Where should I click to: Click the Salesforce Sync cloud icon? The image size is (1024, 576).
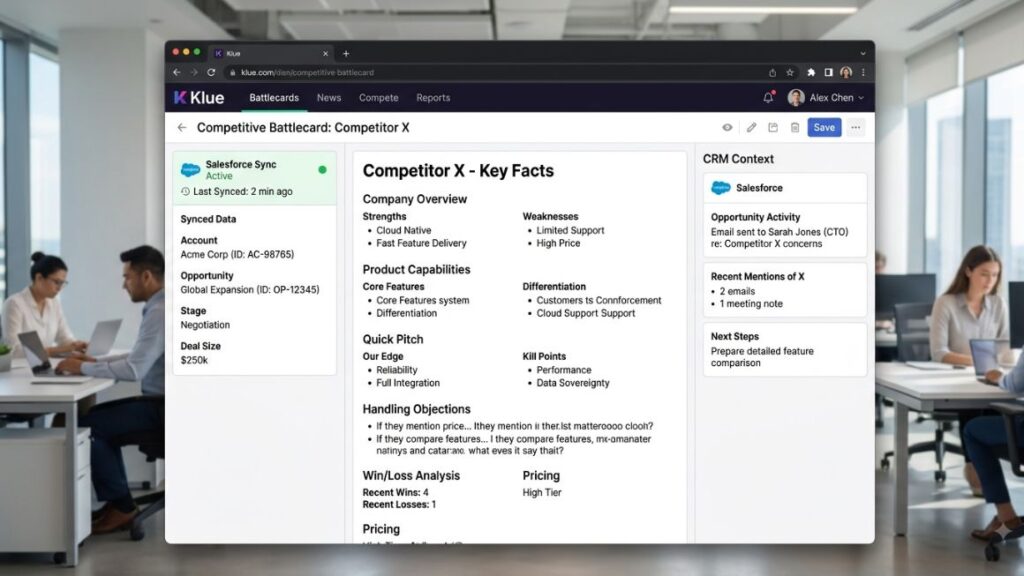point(190,170)
